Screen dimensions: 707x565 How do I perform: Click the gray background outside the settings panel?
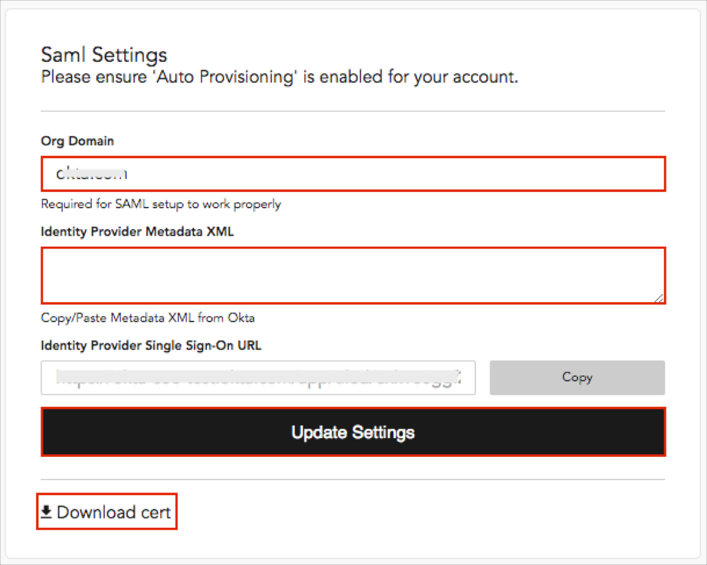point(703,300)
